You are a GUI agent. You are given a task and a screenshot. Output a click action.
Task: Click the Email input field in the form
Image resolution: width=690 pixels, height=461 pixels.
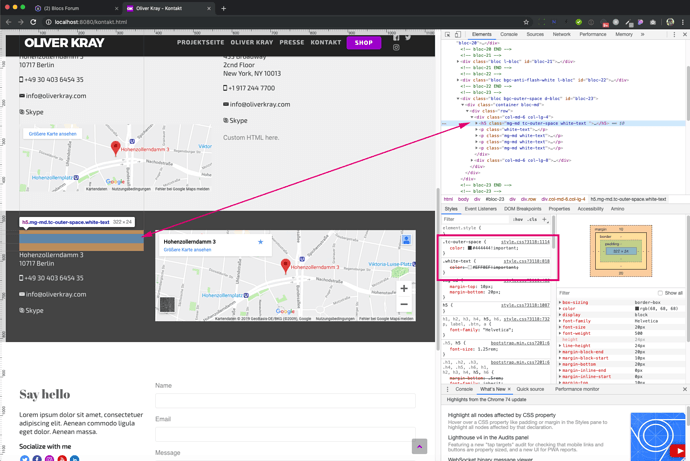pyautogui.click(x=285, y=435)
